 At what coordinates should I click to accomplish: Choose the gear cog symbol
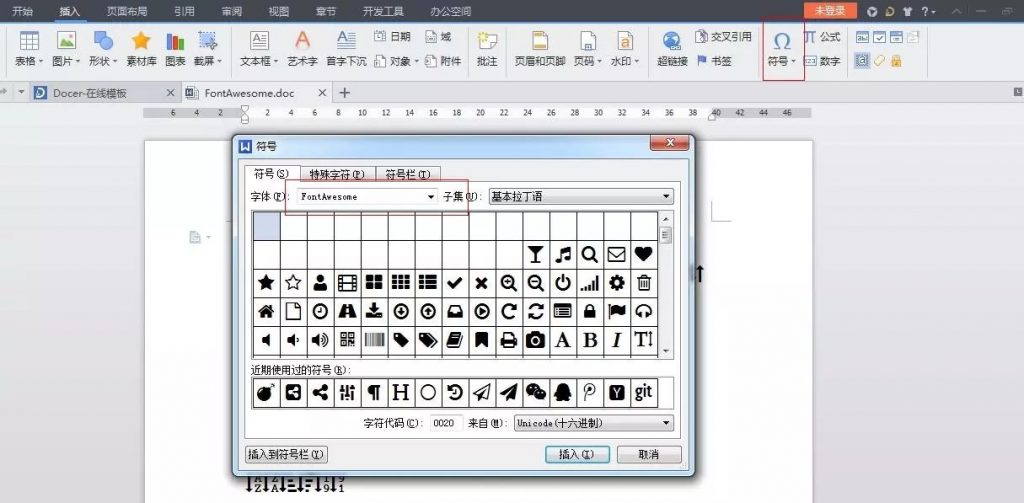[x=616, y=282]
